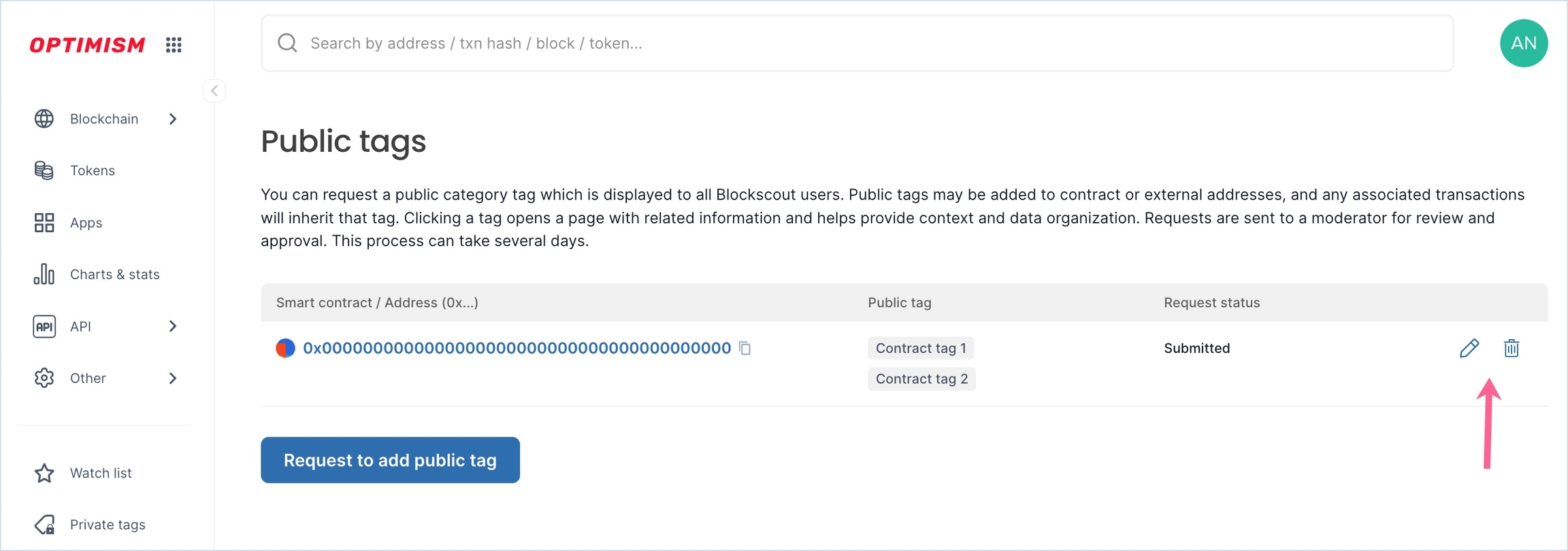Expand the Other submenu chevron
The height and width of the screenshot is (551, 1568).
[x=173, y=378]
